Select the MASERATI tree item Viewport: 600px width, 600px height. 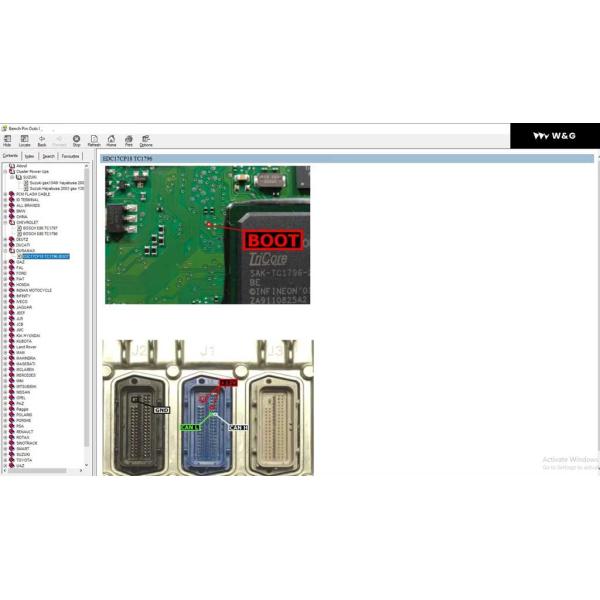[26, 364]
